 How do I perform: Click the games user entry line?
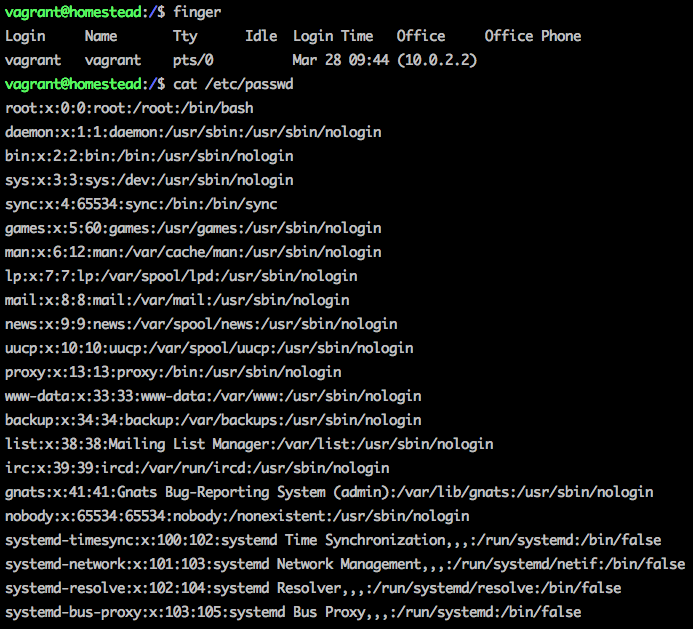(193, 228)
